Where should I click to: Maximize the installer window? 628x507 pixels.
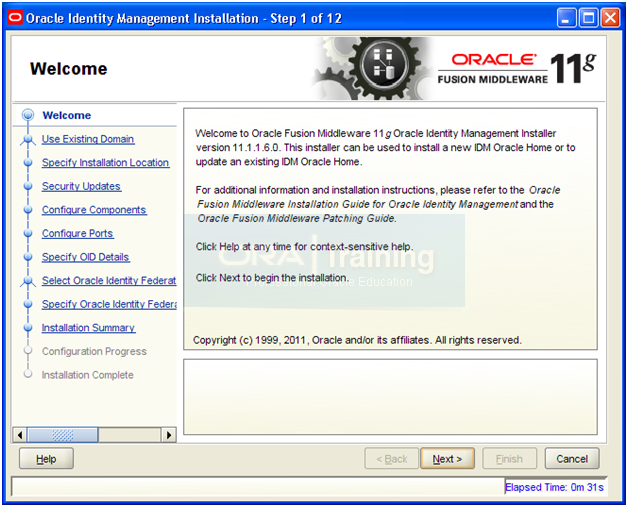click(x=588, y=18)
